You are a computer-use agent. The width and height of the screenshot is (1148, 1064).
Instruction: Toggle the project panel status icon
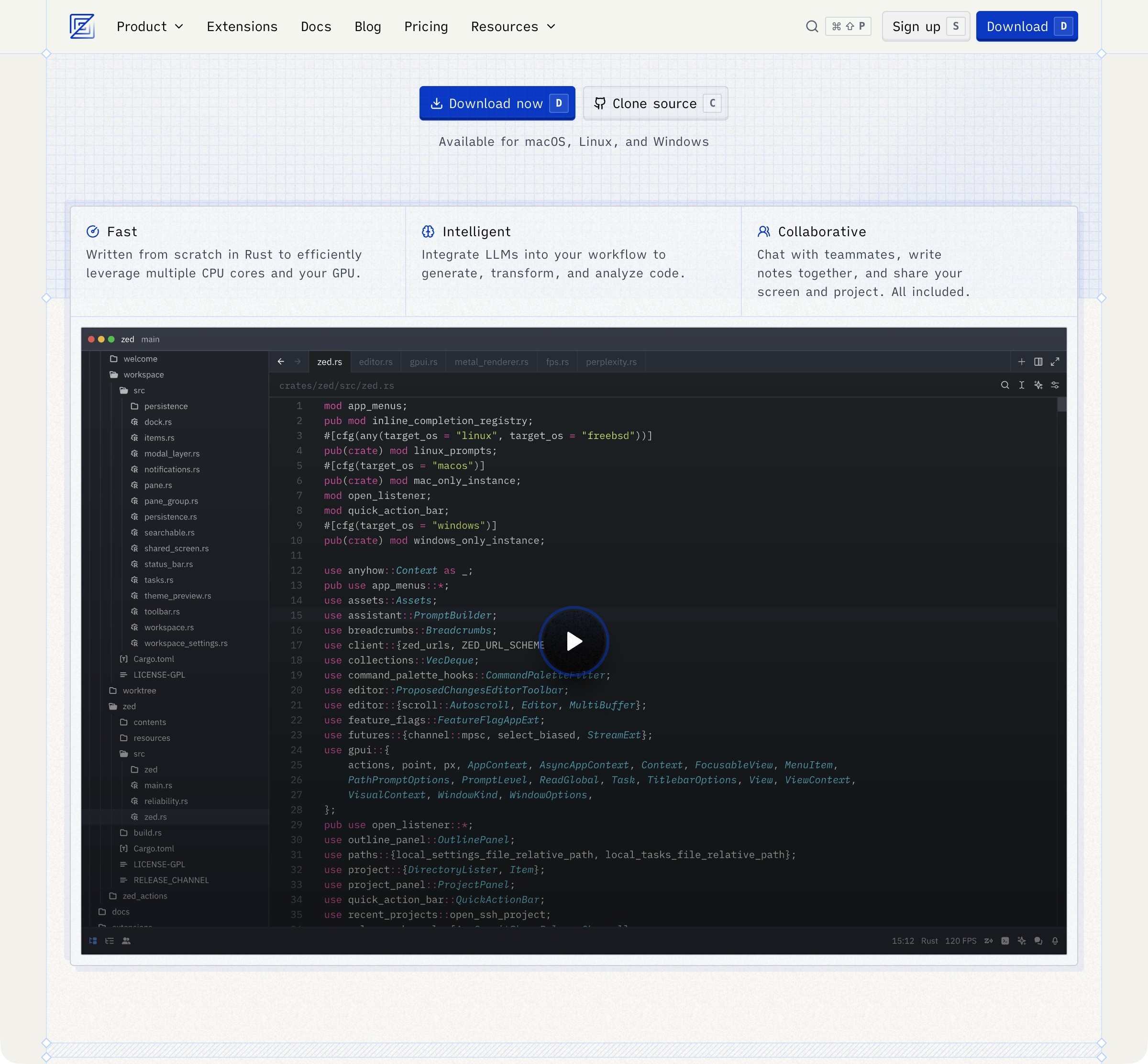(x=93, y=941)
